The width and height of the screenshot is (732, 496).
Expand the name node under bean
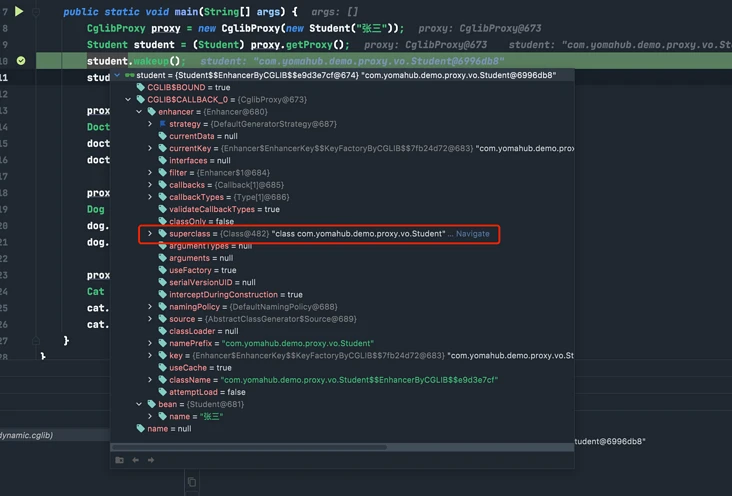click(x=150, y=416)
